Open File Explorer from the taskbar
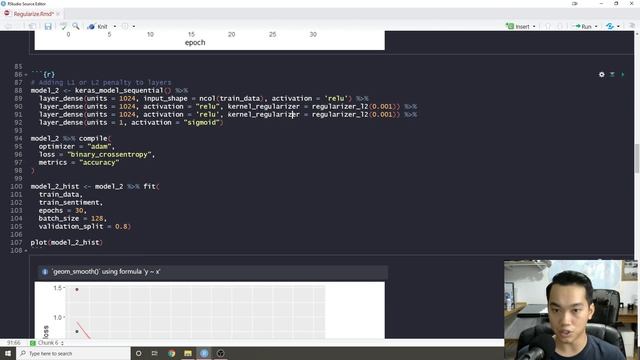This screenshot has width=640, height=360. pos(188,353)
